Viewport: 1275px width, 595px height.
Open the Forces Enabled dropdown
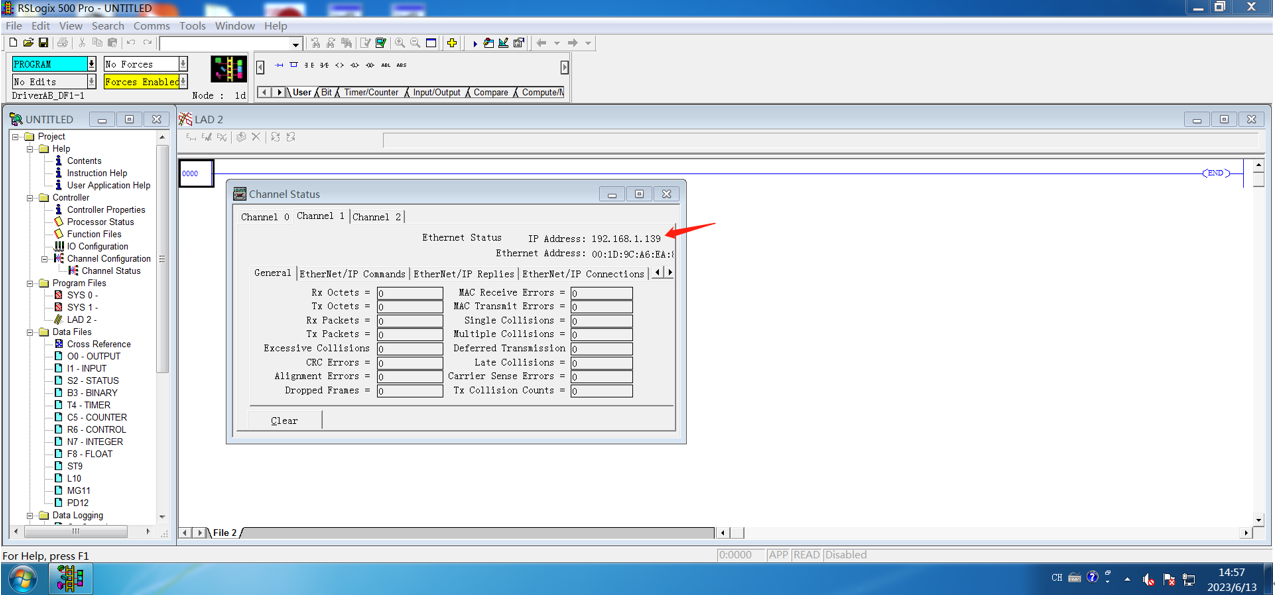[x=183, y=82]
